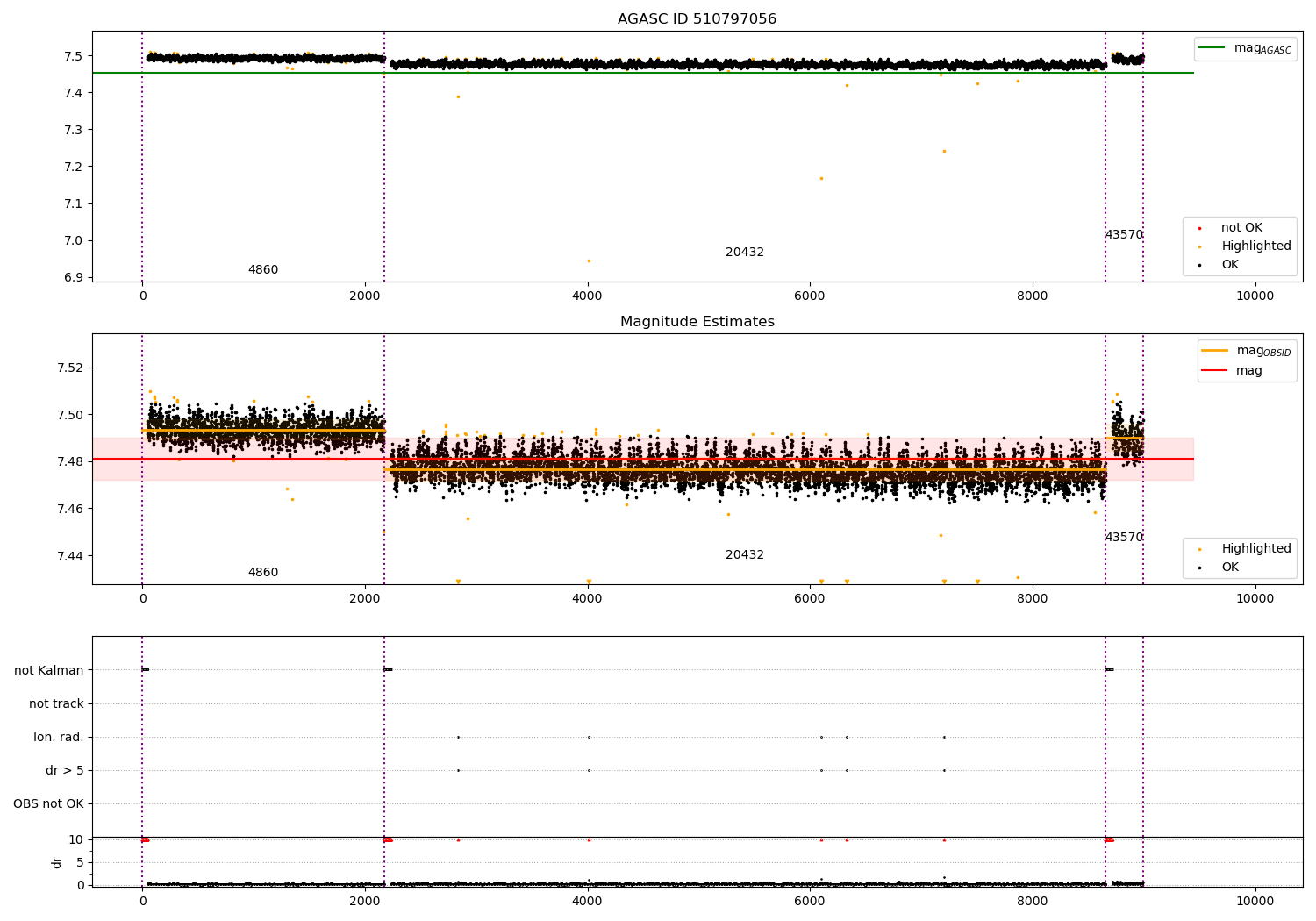Image resolution: width=1316 pixels, height=921 pixels.
Task: Click 'Highlighted' legend entry in middle plot
Action: click(1245, 549)
